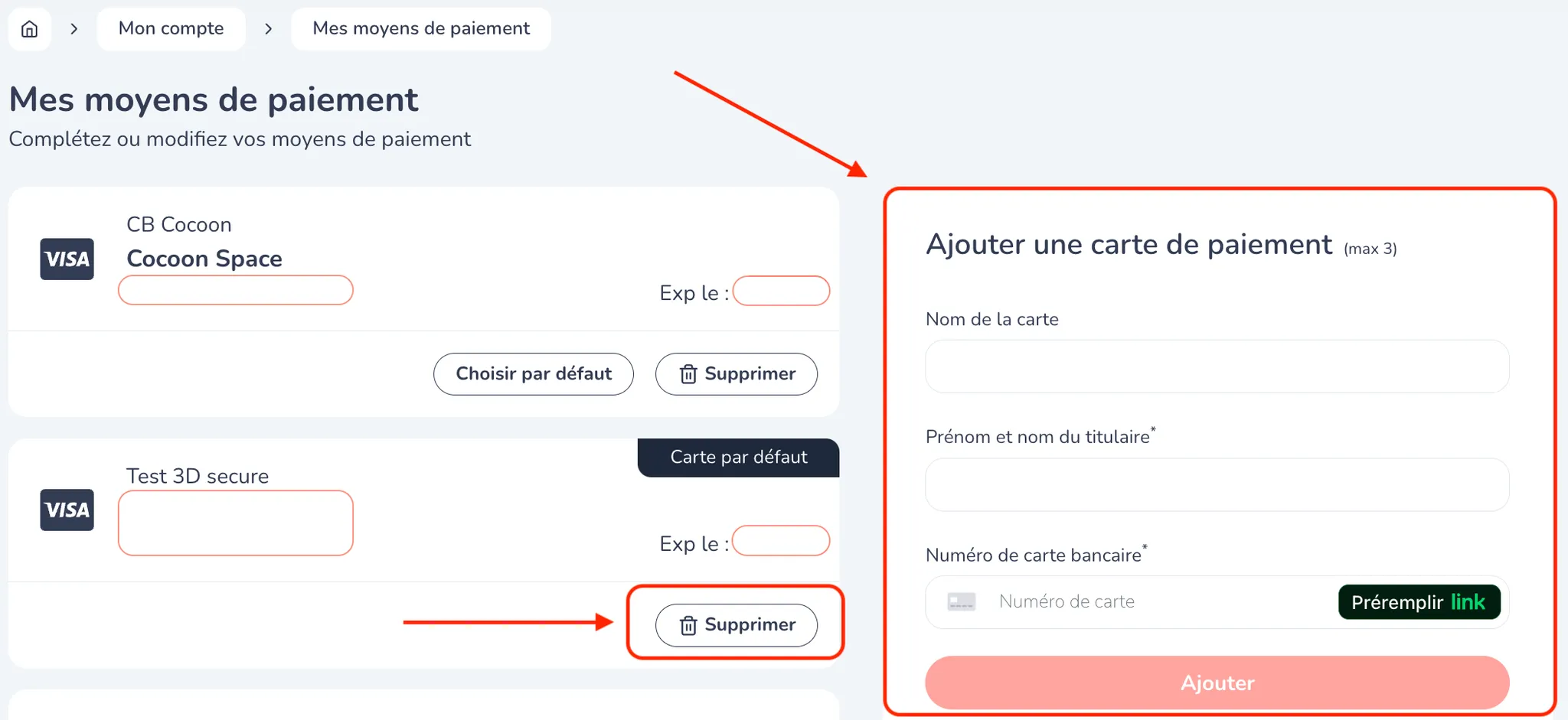Open Mon compte breadcrumb
Image resolution: width=1568 pixels, height=720 pixels.
pos(171,29)
